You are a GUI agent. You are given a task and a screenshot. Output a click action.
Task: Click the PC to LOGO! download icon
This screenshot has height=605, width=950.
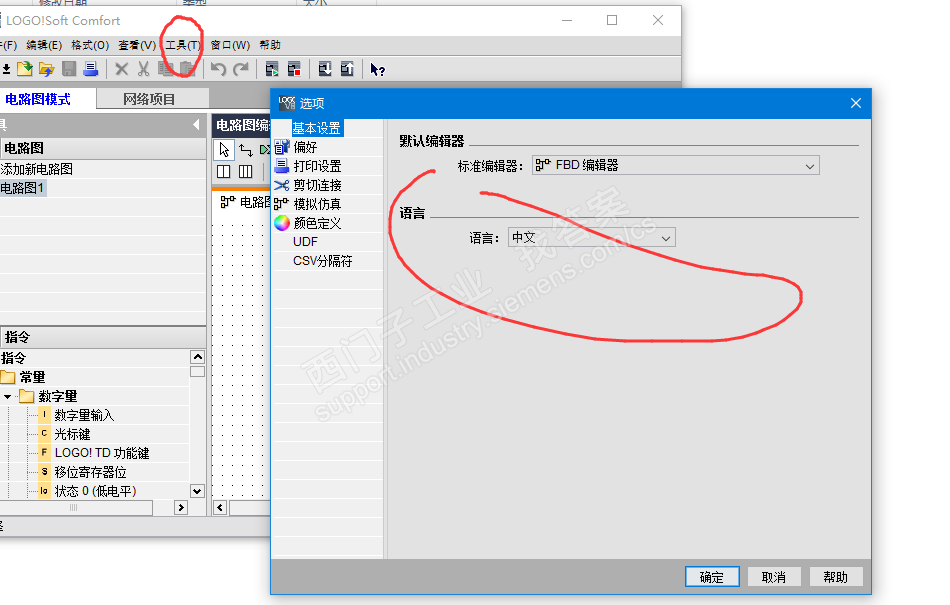pyautogui.click(x=325, y=69)
